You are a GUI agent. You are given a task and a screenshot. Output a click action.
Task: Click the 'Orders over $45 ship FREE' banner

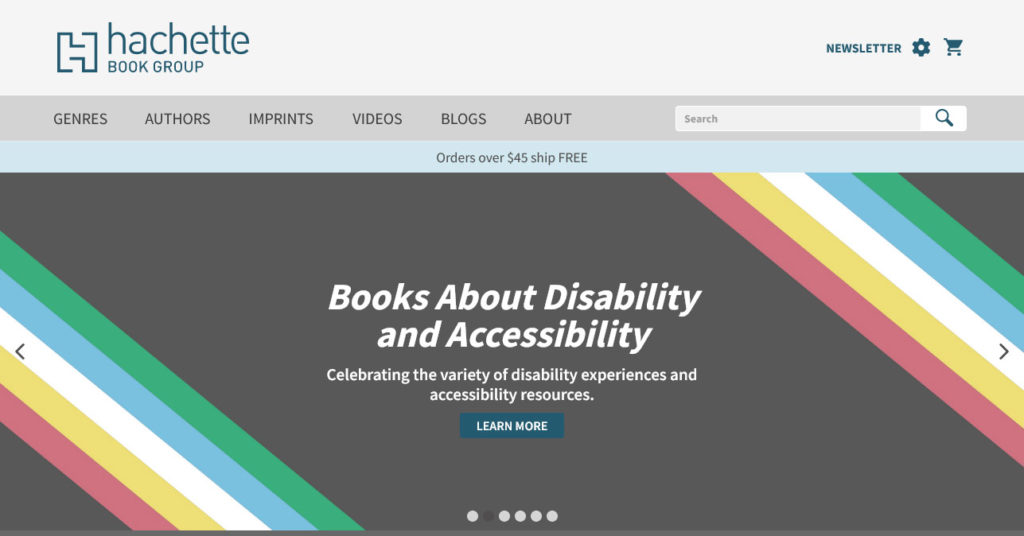(x=512, y=157)
